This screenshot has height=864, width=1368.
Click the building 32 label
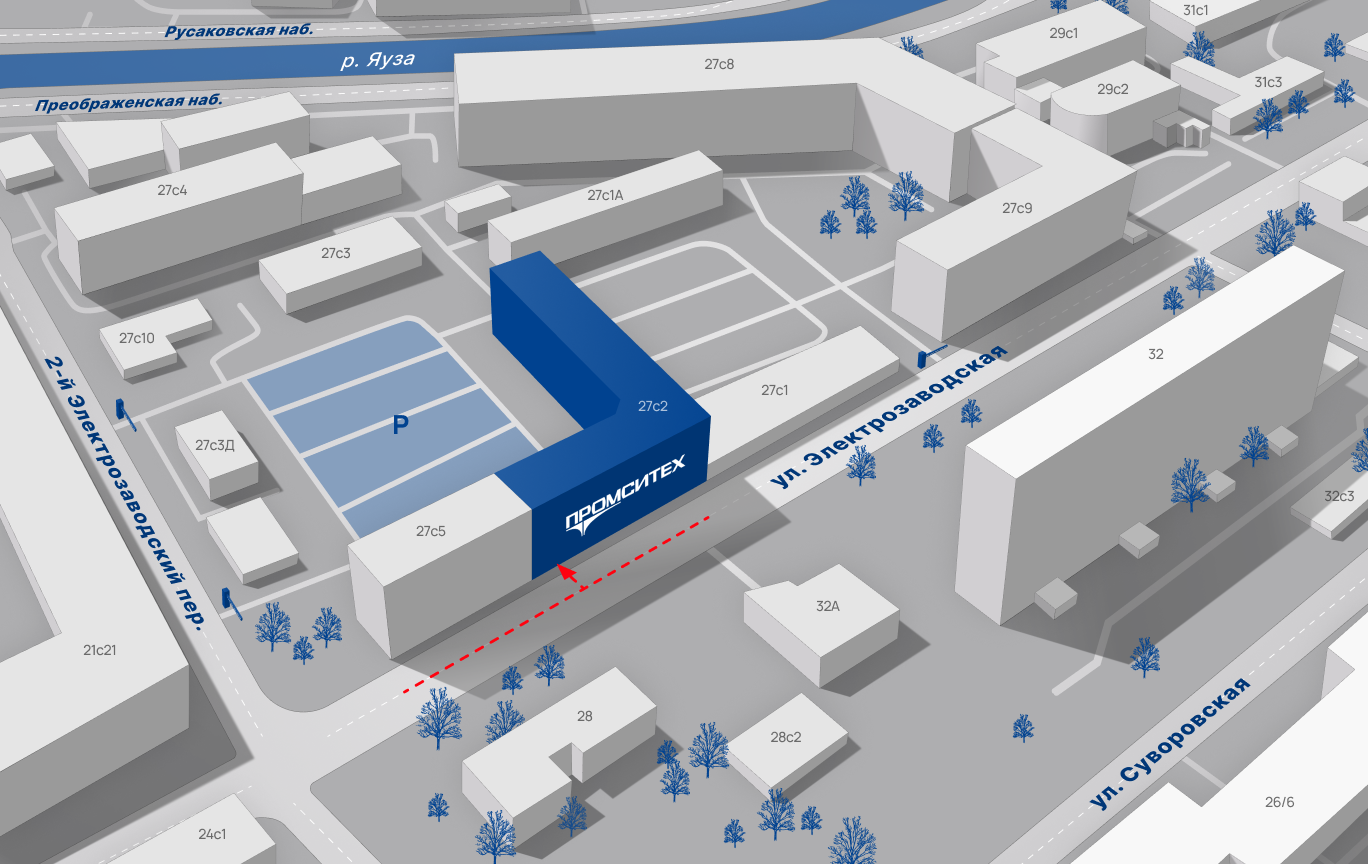click(x=1156, y=354)
